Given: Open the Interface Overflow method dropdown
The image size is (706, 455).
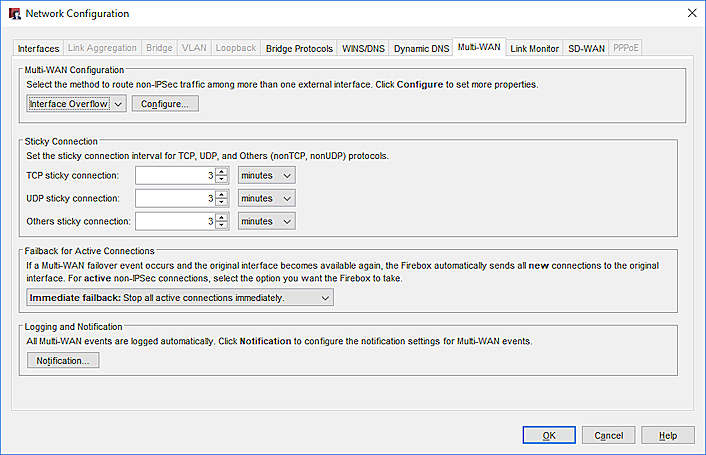Looking at the screenshot, I should point(75,104).
